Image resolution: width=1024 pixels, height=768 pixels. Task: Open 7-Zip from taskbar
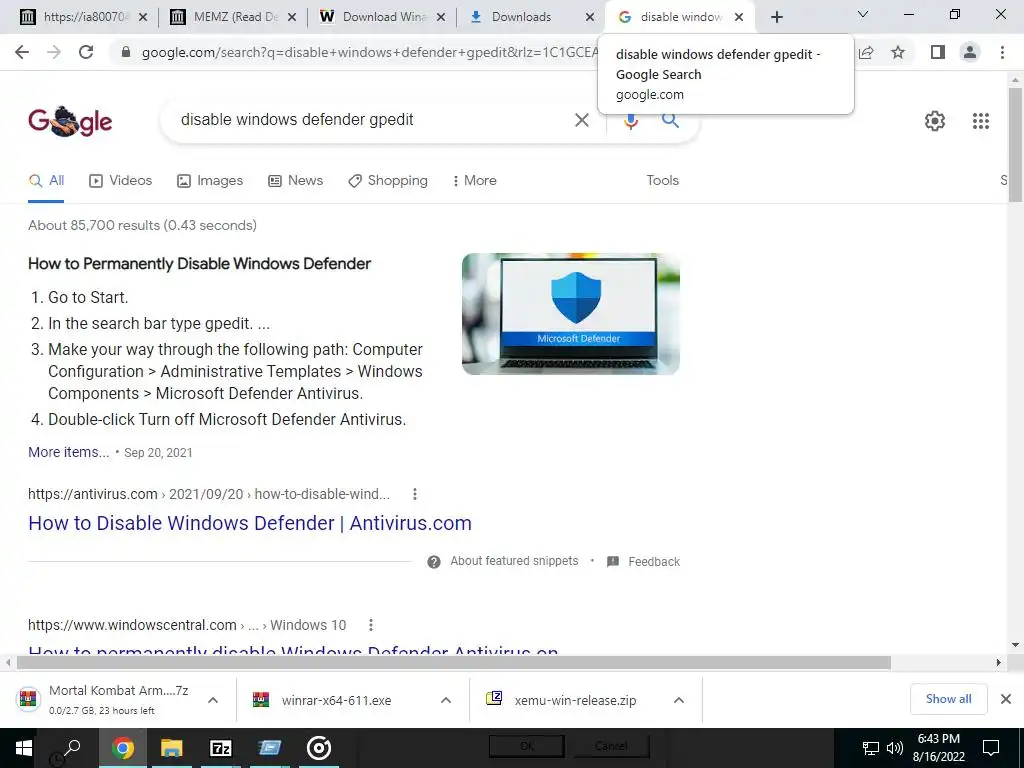221,748
